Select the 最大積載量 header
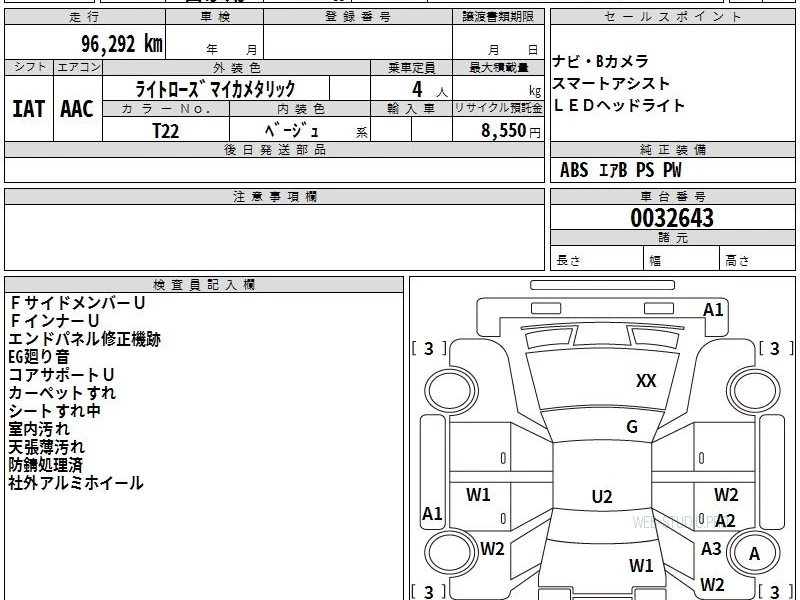This screenshot has height=600, width=800. [x=498, y=67]
